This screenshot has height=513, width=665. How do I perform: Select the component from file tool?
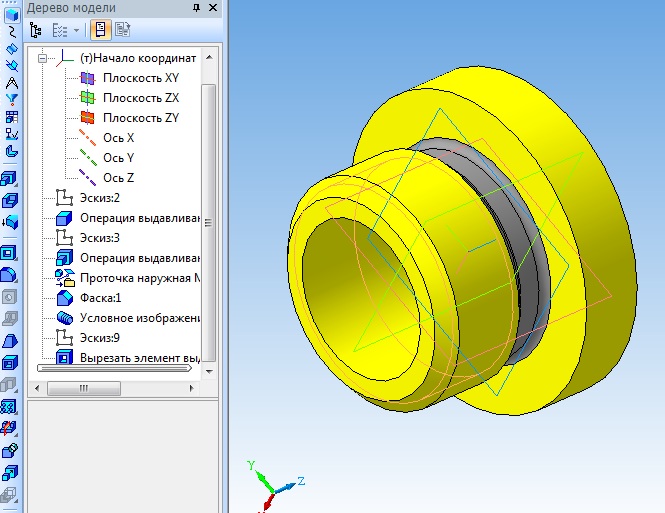click(x=9, y=222)
